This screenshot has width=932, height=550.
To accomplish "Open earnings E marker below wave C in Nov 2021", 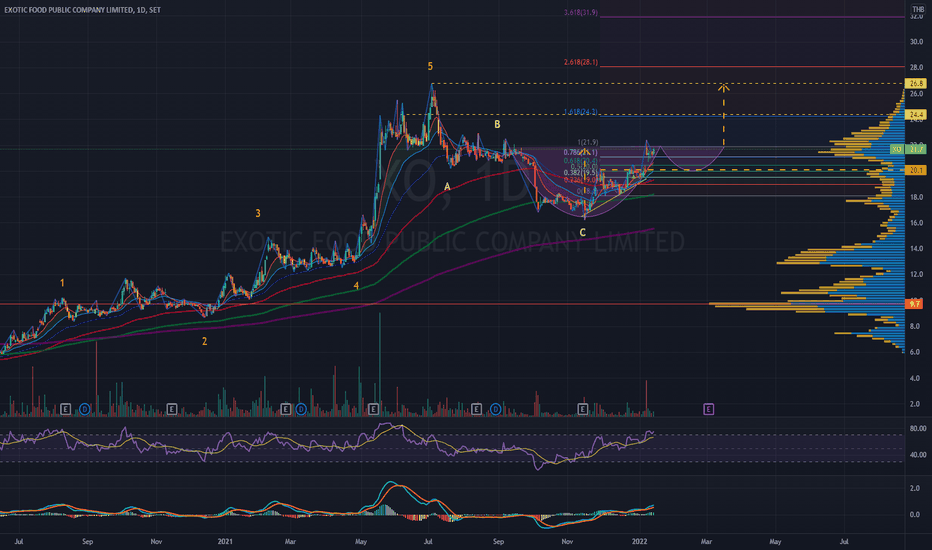I will point(582,409).
